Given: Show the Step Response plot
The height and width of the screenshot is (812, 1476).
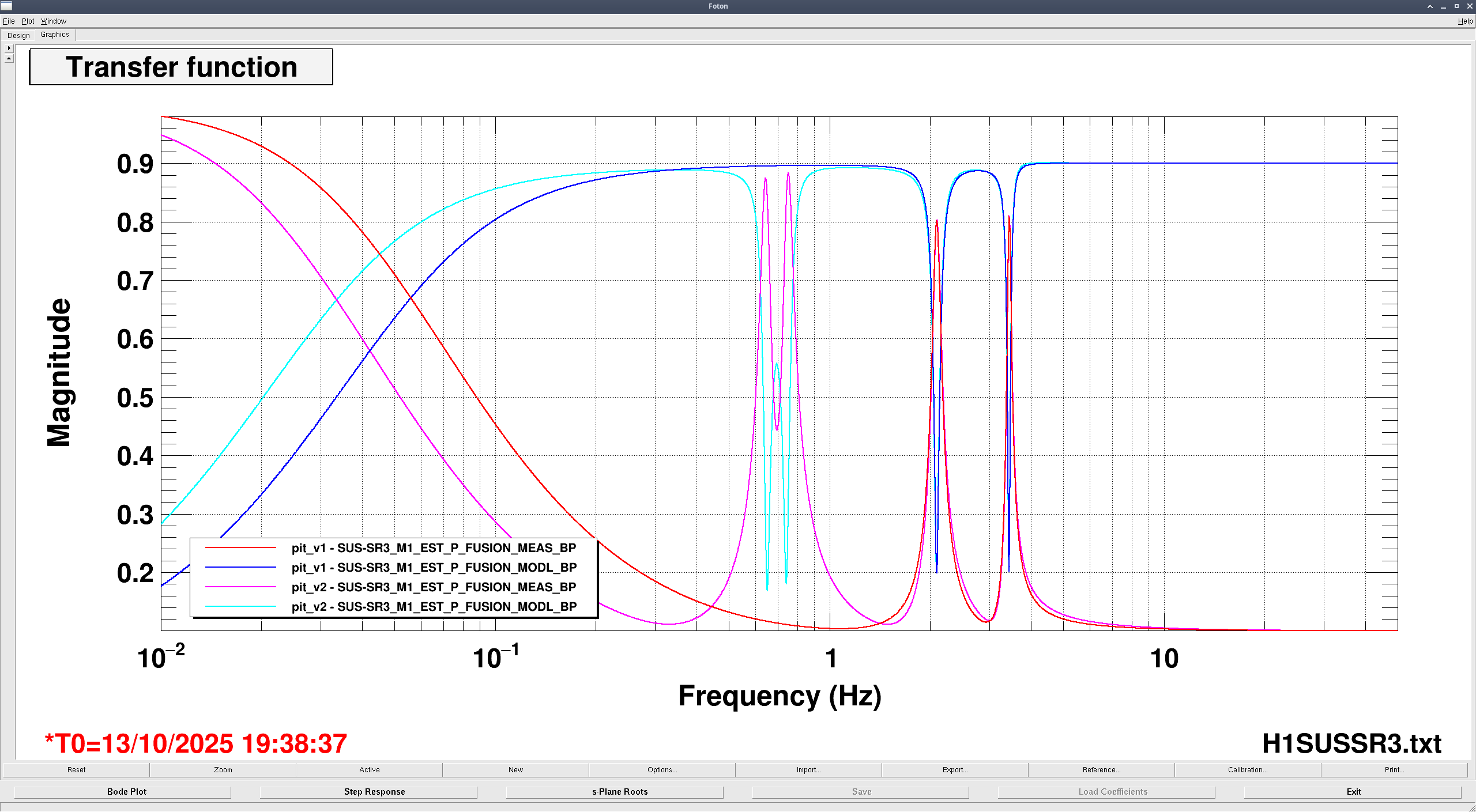Looking at the screenshot, I should (x=374, y=792).
